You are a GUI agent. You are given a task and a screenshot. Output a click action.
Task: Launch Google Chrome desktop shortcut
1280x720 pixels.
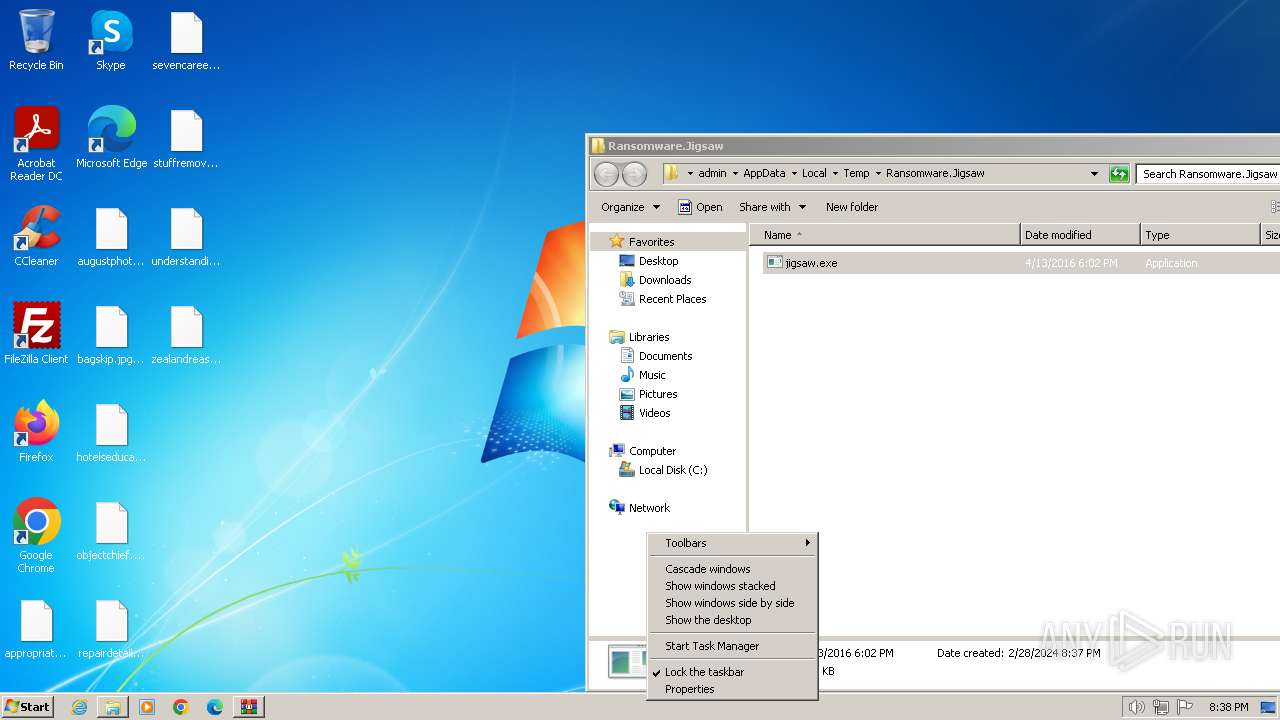[x=36, y=536]
